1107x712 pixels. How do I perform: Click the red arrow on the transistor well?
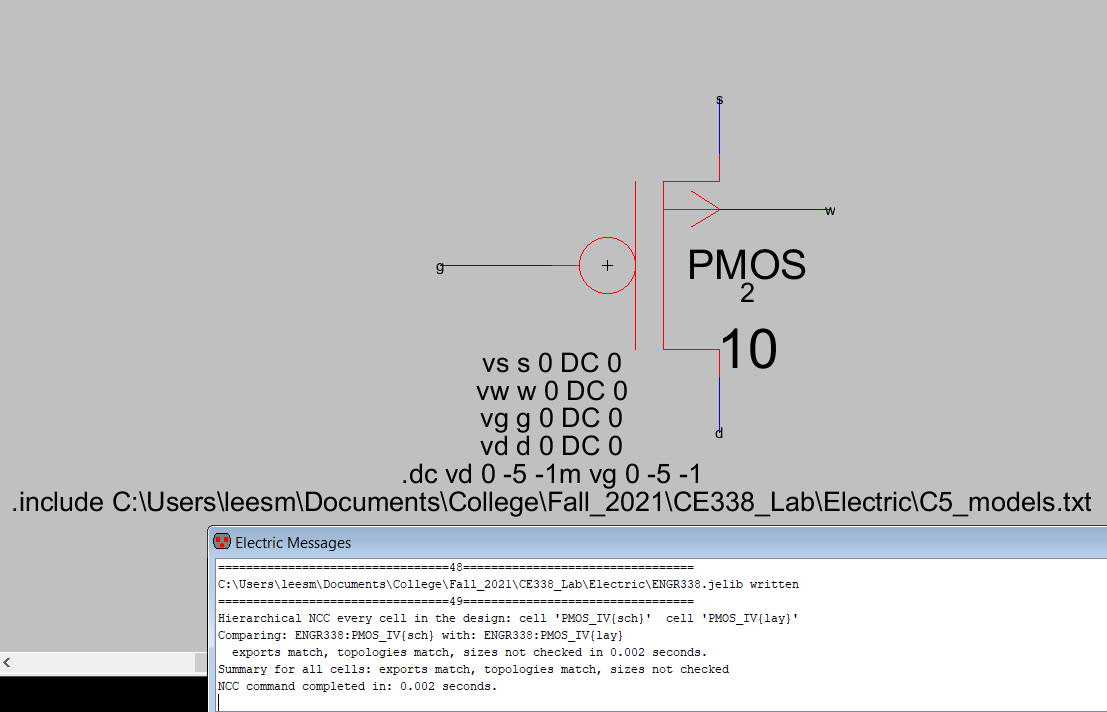pyautogui.click(x=705, y=209)
